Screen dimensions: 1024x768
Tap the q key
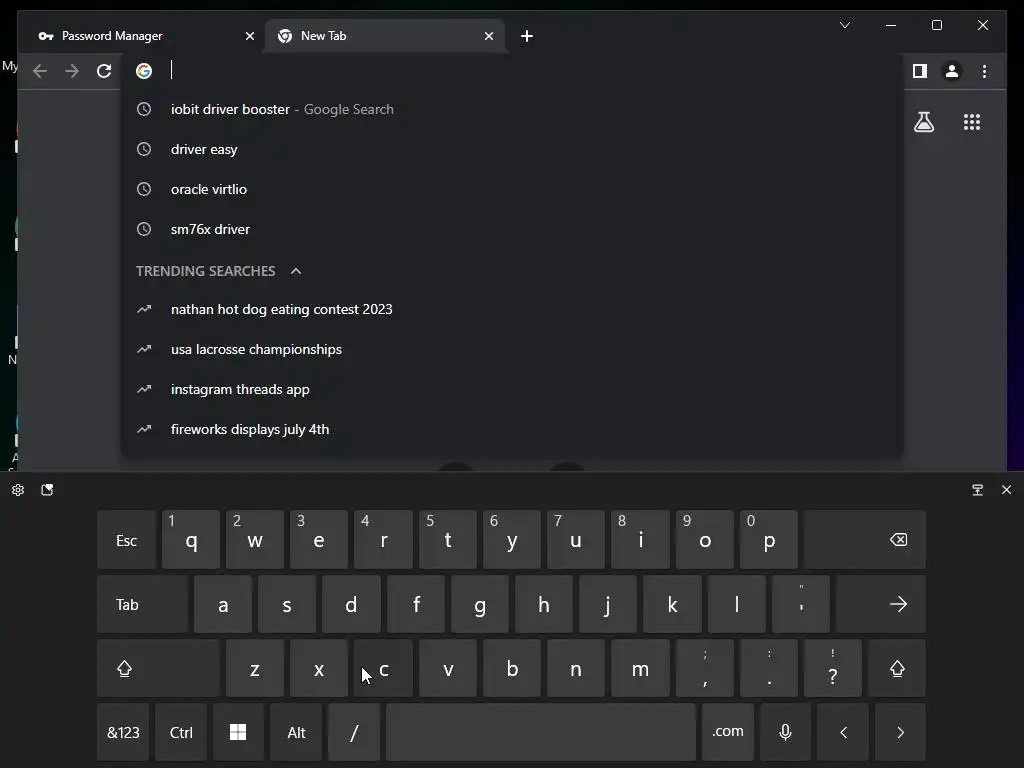pyautogui.click(x=191, y=540)
